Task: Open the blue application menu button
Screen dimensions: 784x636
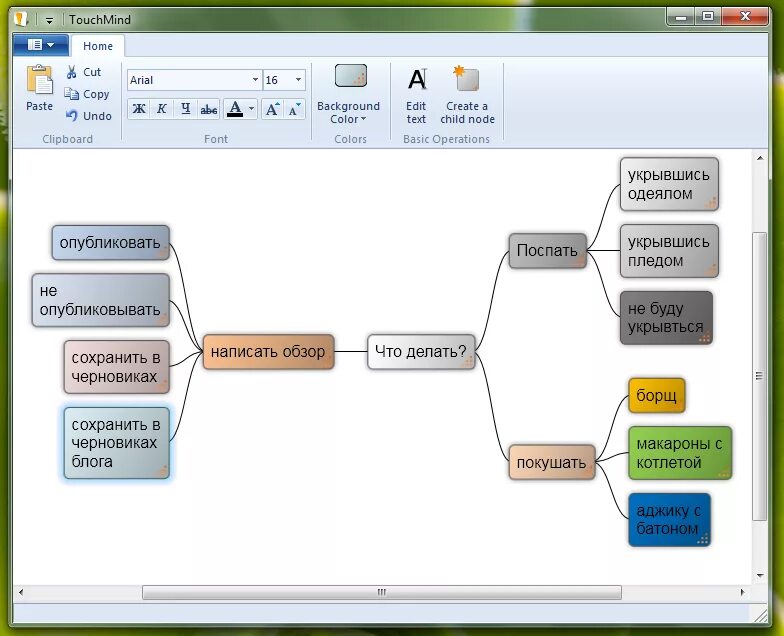Action: [x=40, y=45]
